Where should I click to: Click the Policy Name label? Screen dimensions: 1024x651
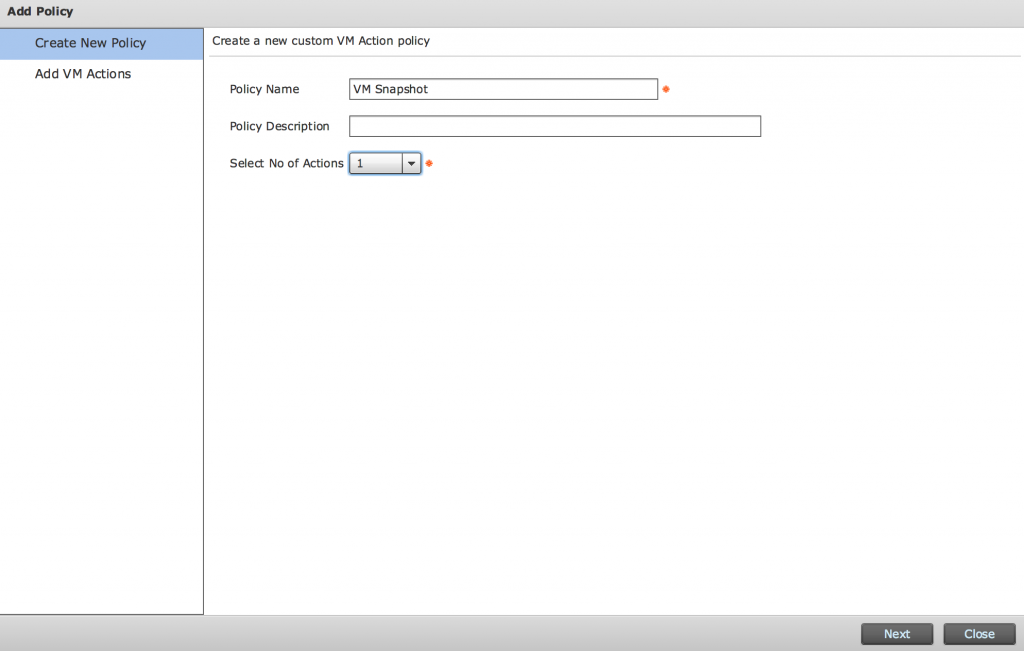(264, 89)
